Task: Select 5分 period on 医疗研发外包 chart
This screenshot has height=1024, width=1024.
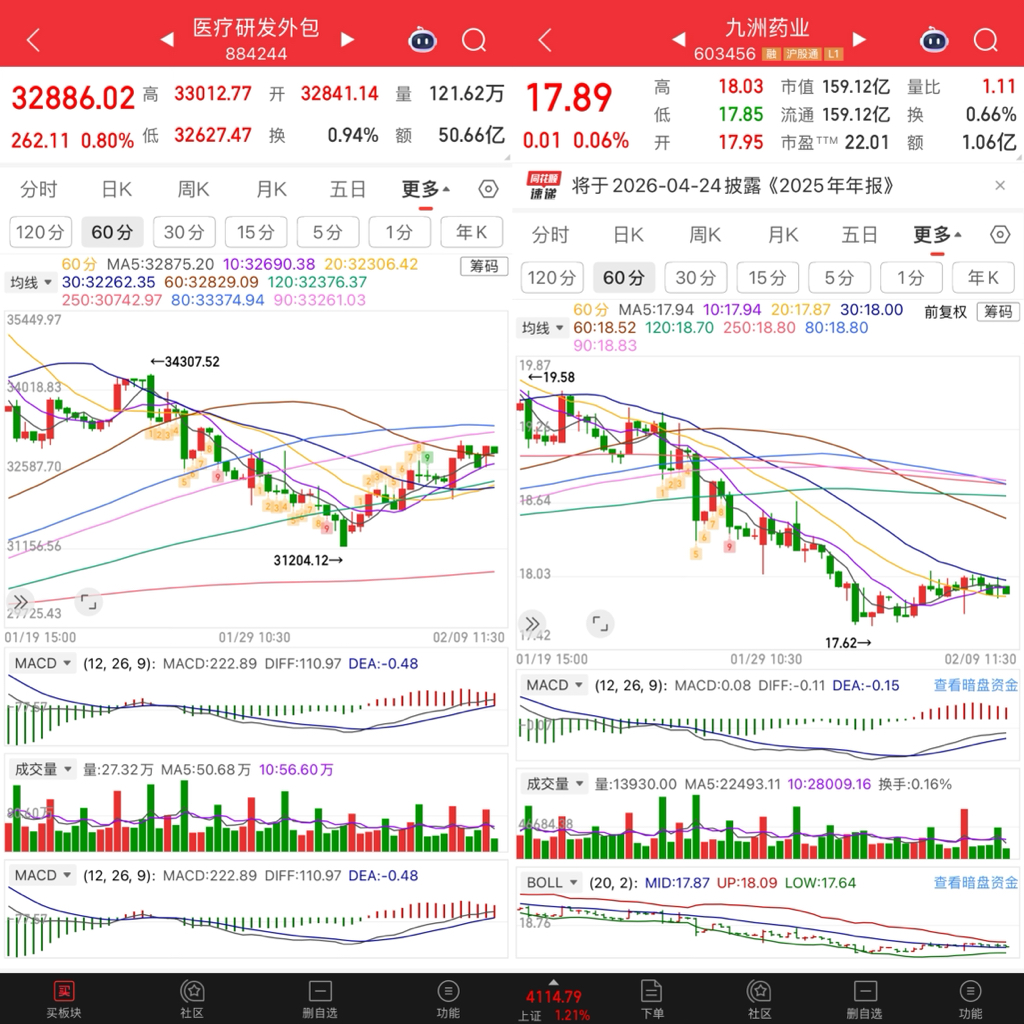Action: coord(327,232)
